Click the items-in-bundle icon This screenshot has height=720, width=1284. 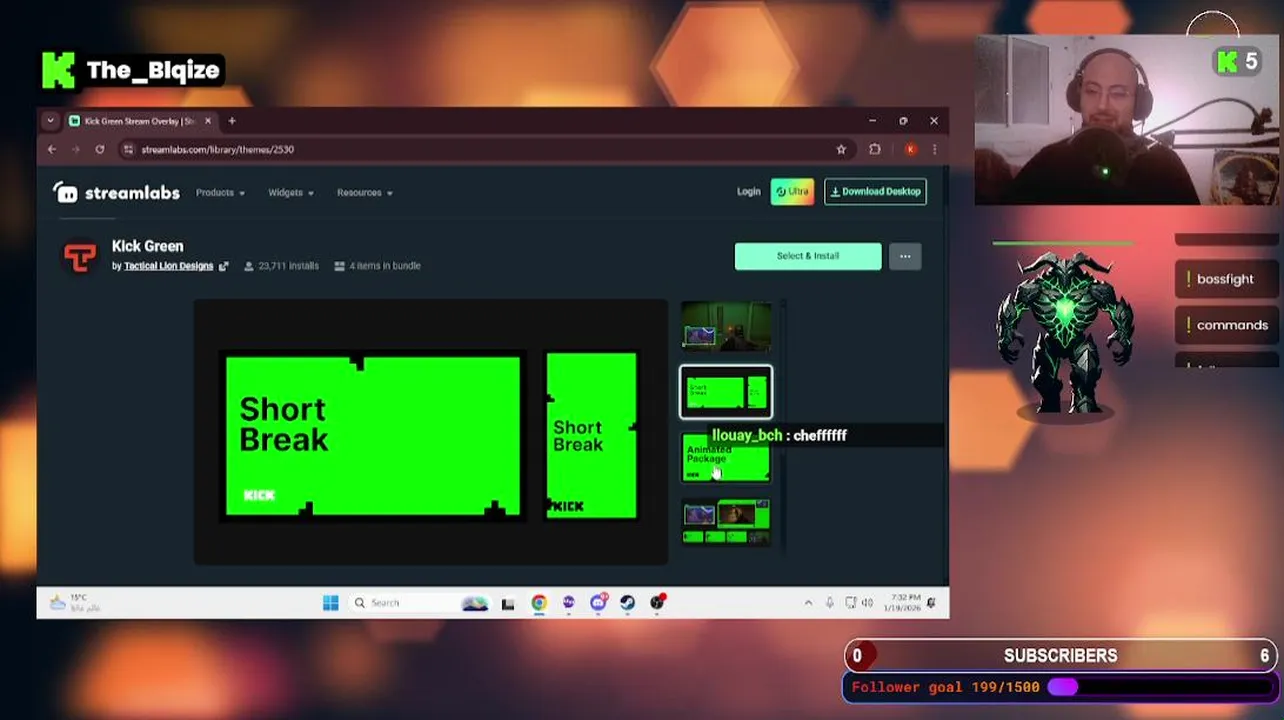[339, 266]
